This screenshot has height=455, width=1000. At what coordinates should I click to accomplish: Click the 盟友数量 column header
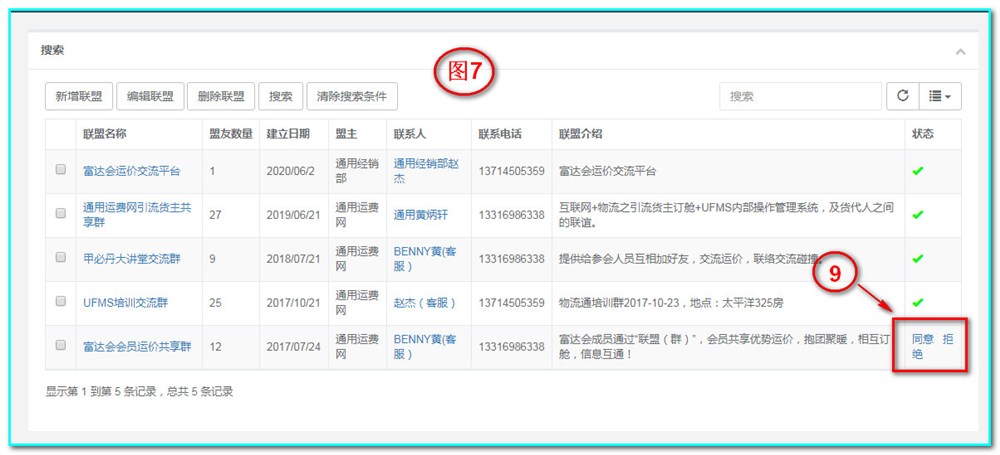[x=231, y=134]
